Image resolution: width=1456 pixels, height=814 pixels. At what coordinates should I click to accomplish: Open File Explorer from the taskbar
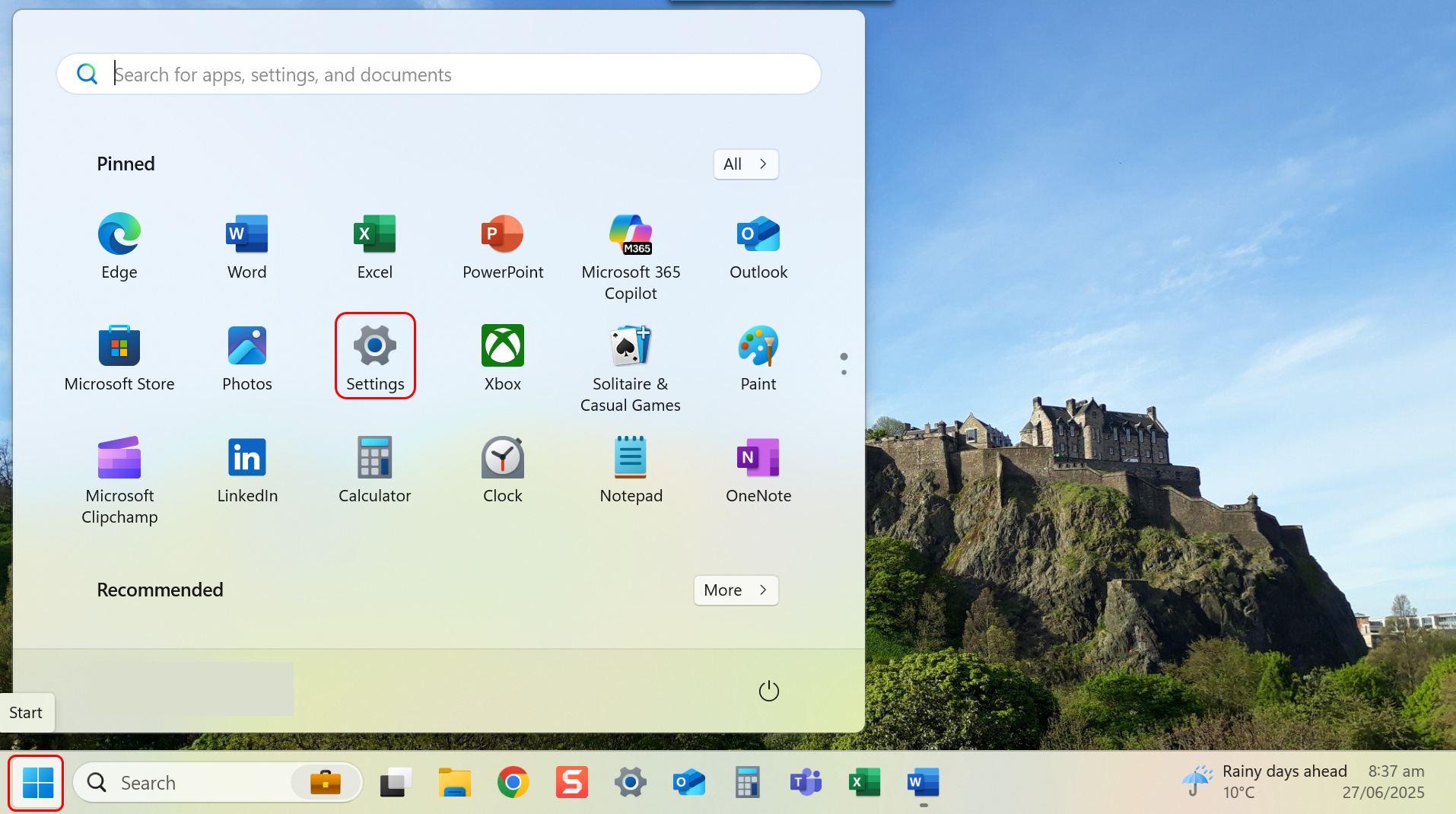[x=454, y=783]
